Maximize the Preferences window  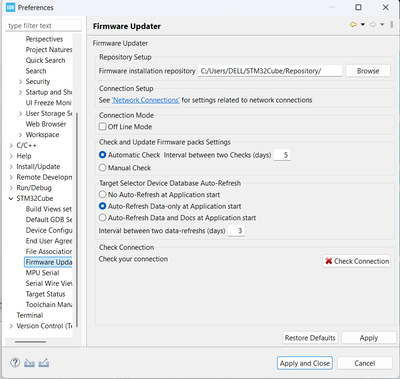(x=358, y=7)
